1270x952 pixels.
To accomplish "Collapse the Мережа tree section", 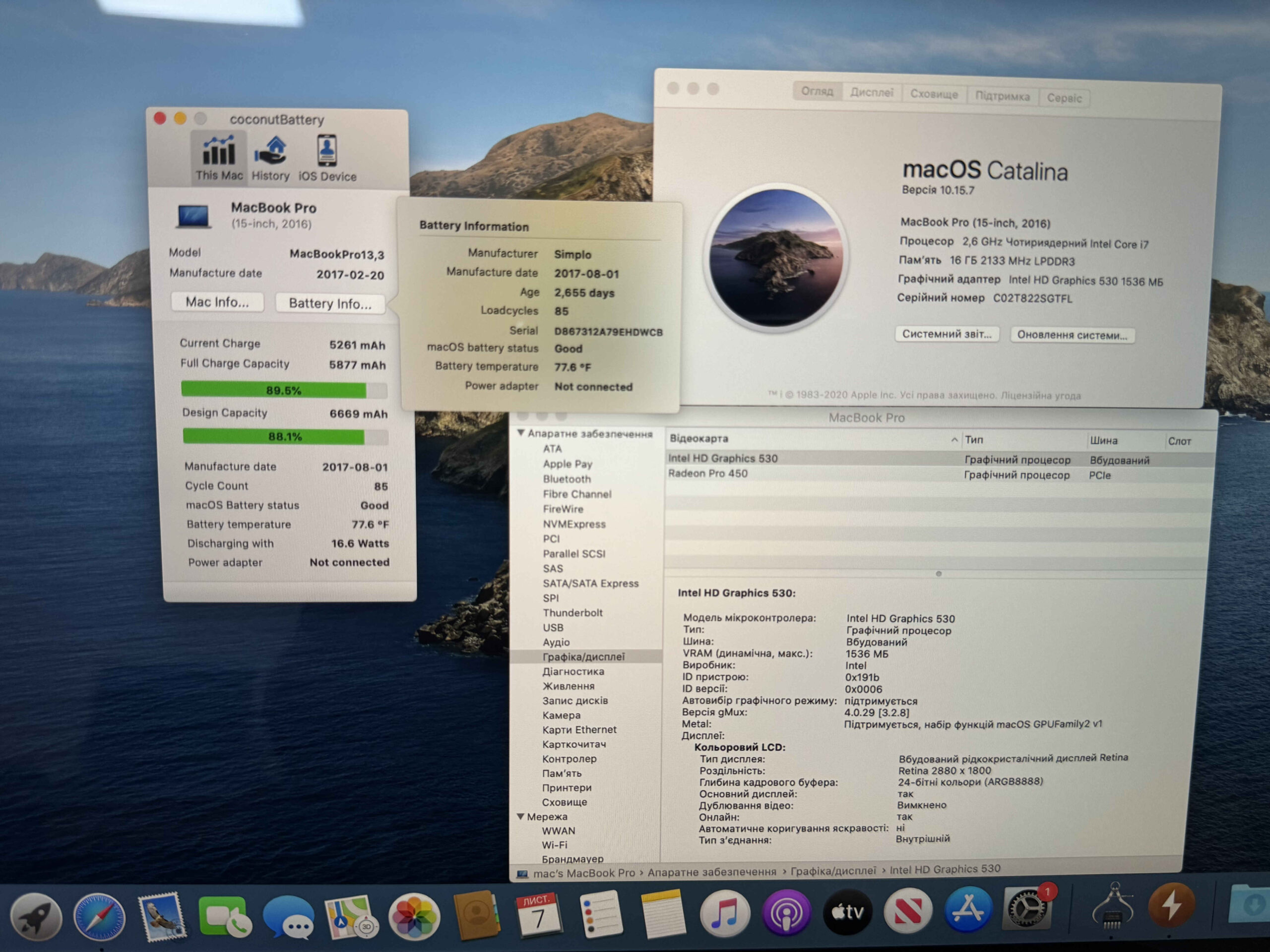I will (520, 816).
